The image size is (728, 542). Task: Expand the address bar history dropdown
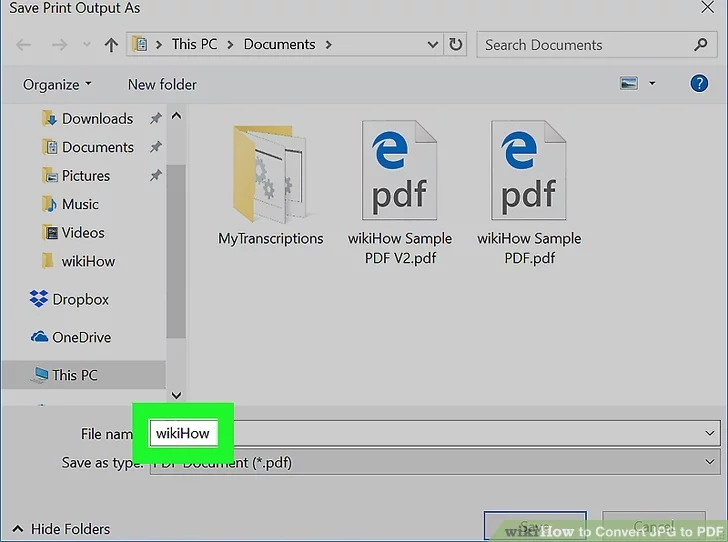(x=433, y=45)
